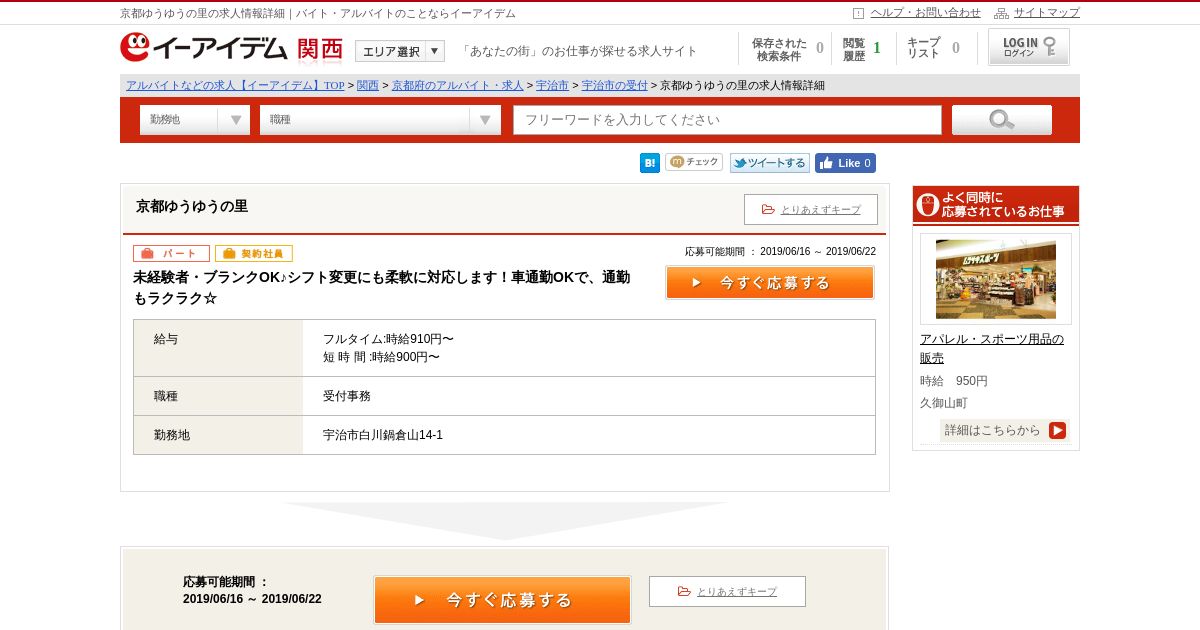Open the サイトマップ link
Viewport: 1200px width, 630px height.
1047,13
